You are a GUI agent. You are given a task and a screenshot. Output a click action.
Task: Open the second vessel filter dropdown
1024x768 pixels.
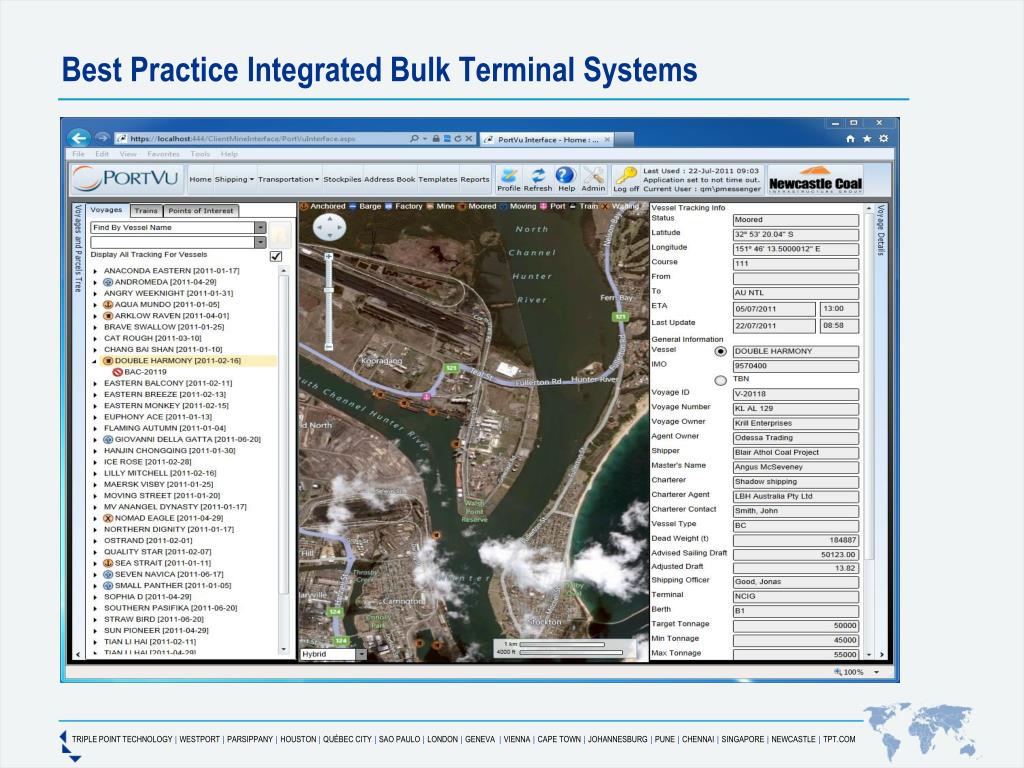260,242
